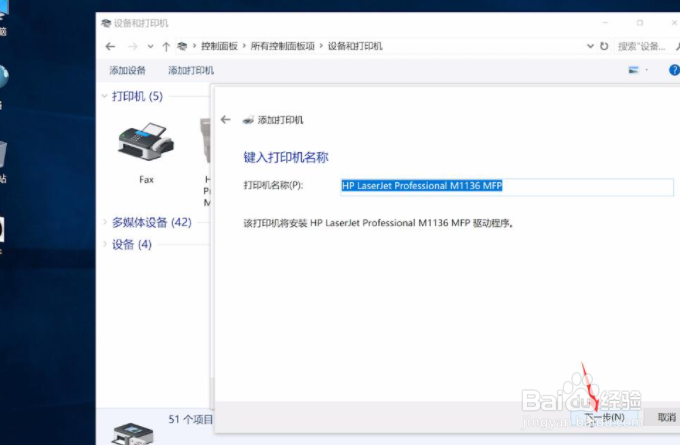
Task: Click the search devices box
Action: [645, 46]
